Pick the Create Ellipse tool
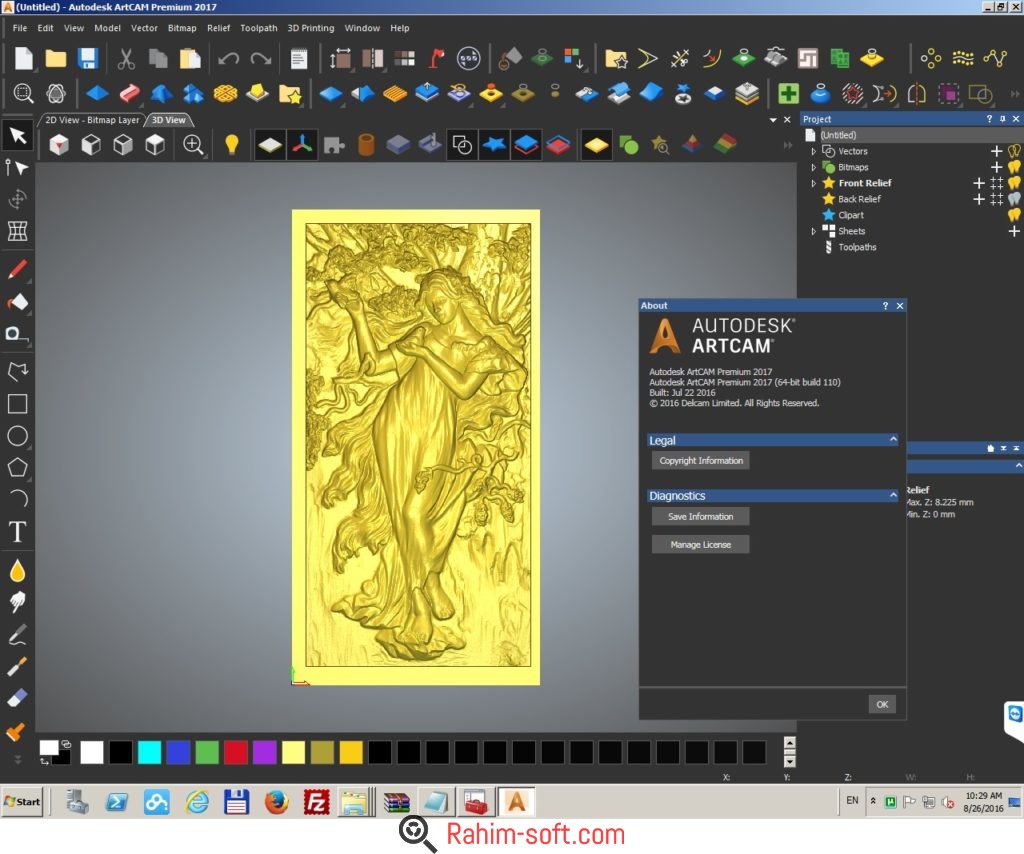The width and height of the screenshot is (1024, 854). [x=17, y=436]
